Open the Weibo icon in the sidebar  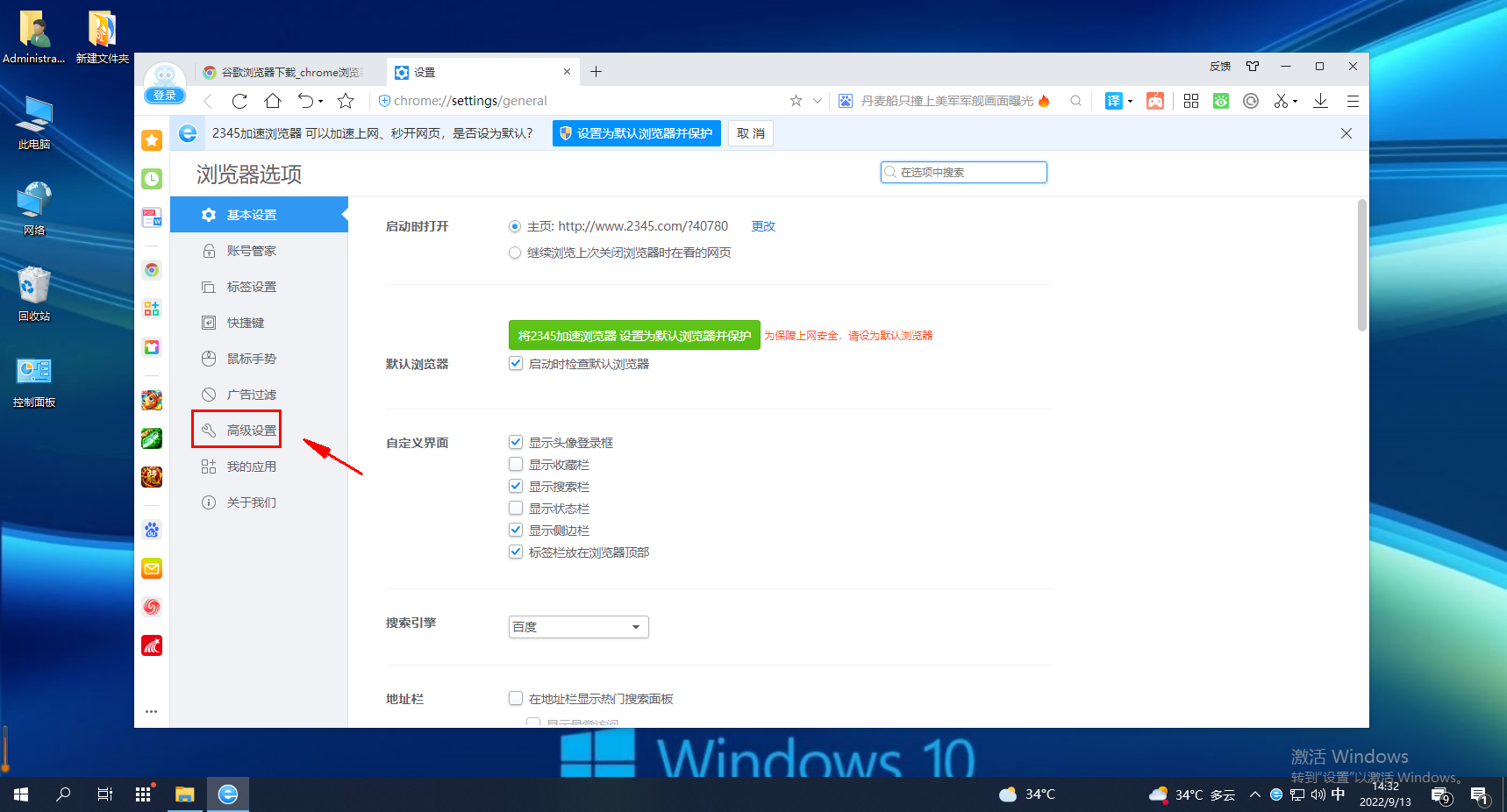152,607
